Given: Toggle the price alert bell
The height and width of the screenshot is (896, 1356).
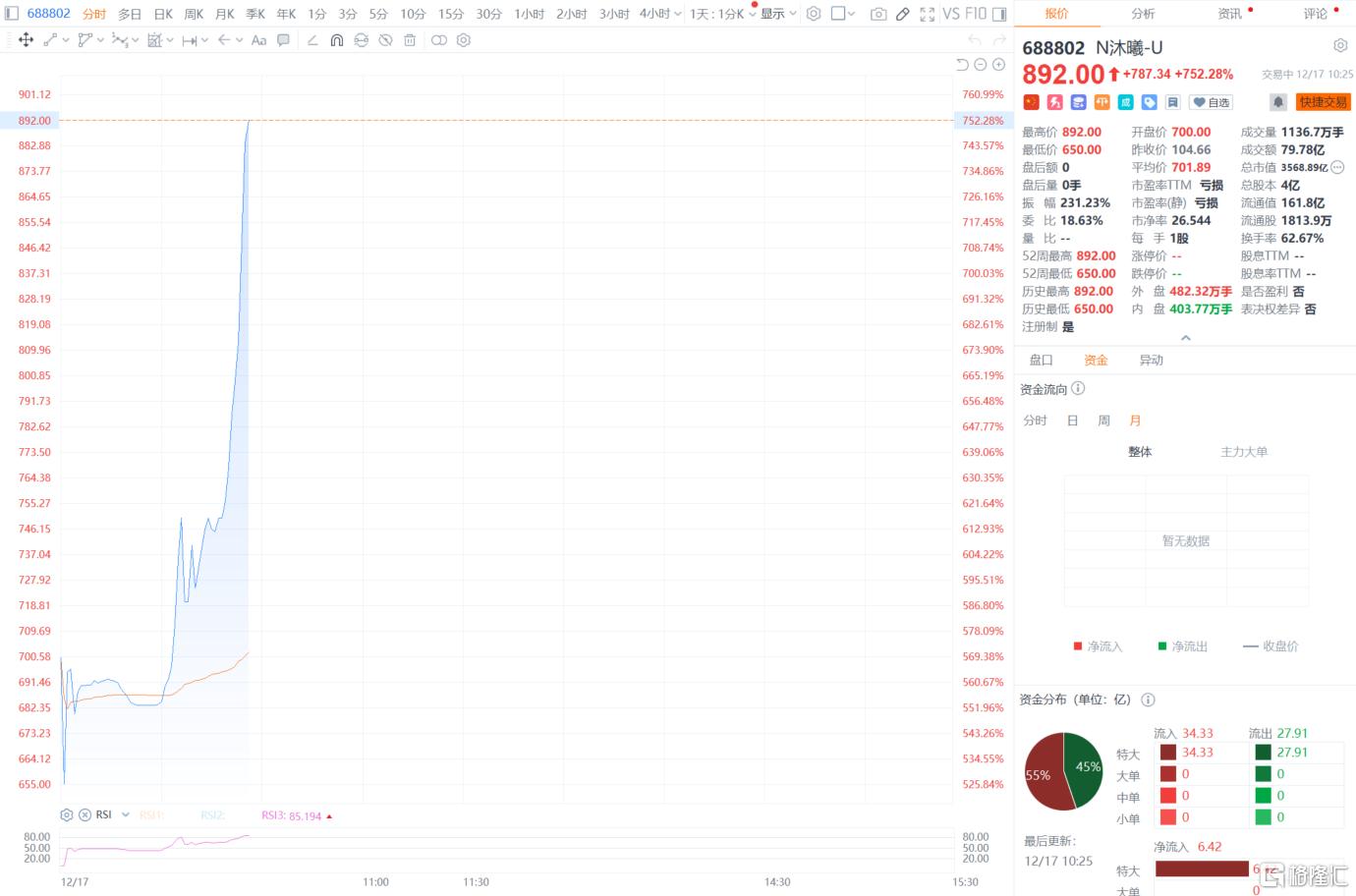Looking at the screenshot, I should click(1277, 102).
